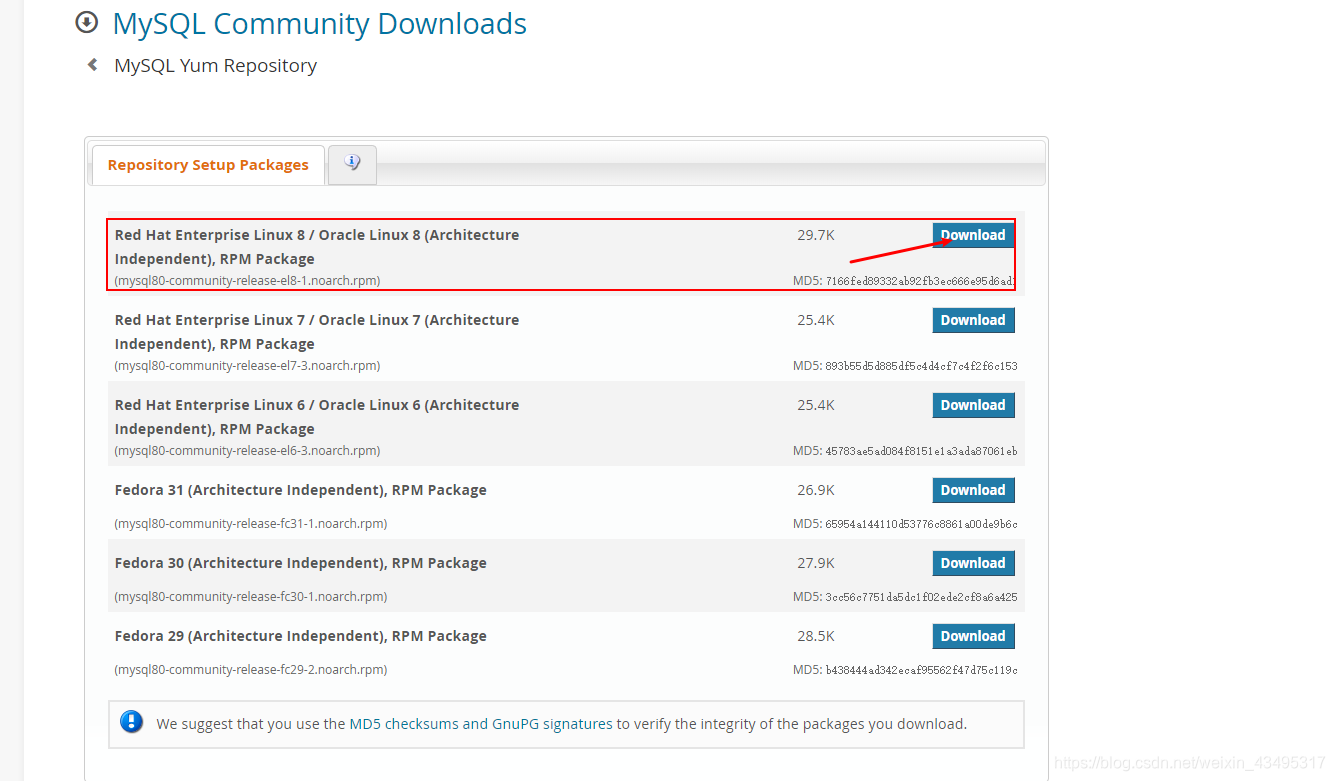Image resolution: width=1335 pixels, height=781 pixels.
Task: Click the MD5 hash starting with 7166fed8
Action: [920, 281]
